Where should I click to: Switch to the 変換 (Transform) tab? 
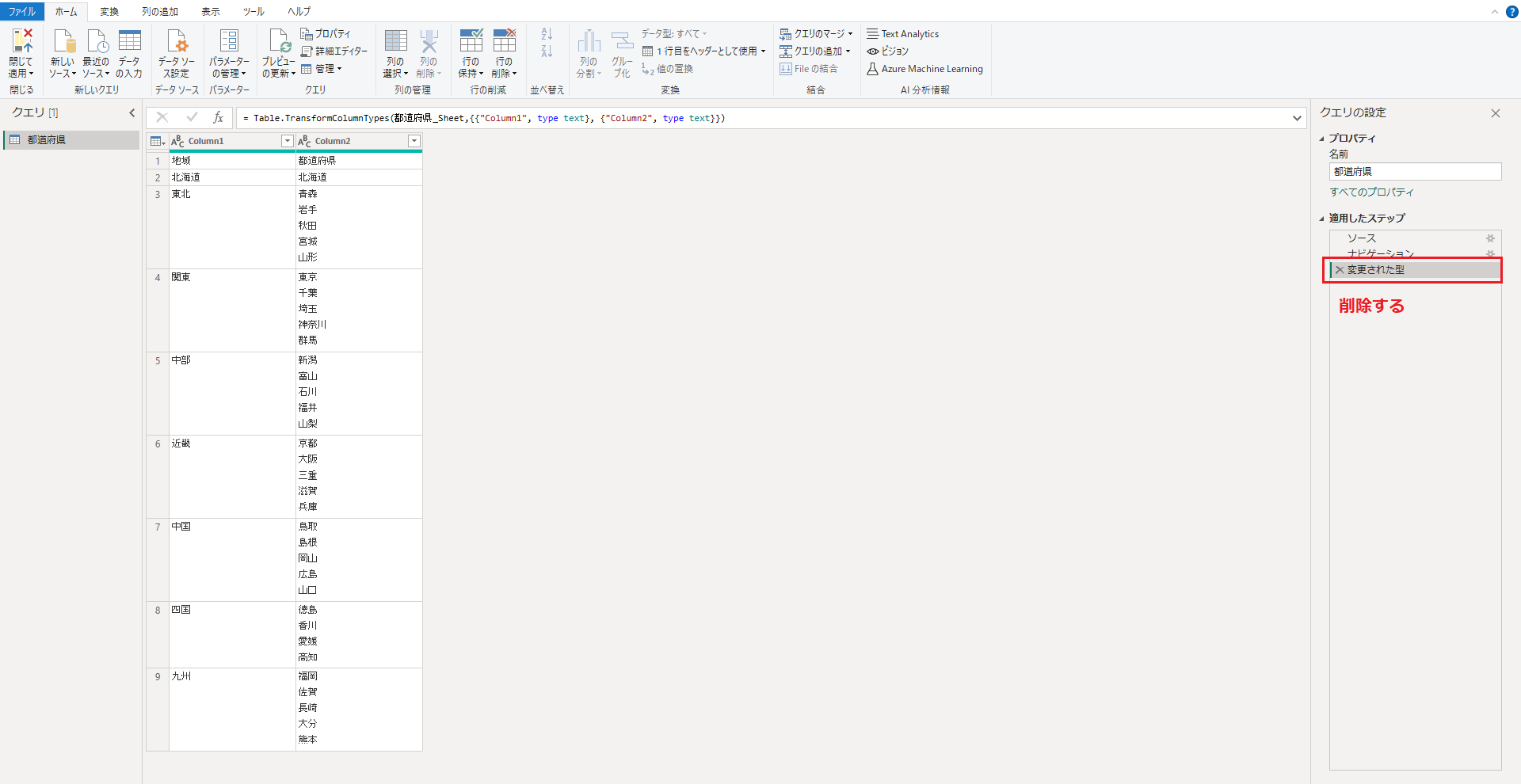click(109, 12)
